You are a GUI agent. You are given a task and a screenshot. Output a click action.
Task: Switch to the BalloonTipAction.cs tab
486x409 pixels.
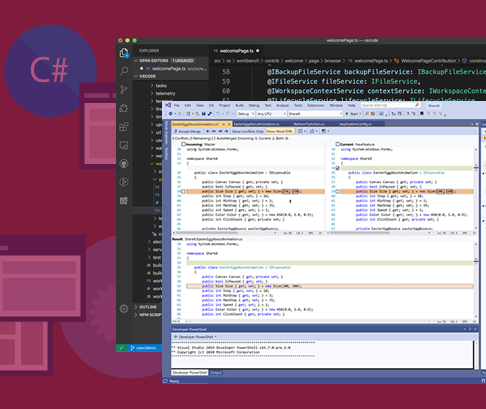tap(309, 124)
